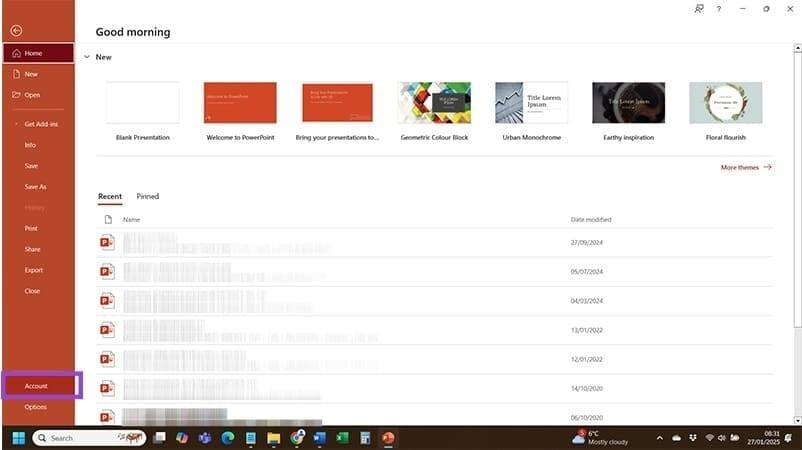Viewport: 802px width, 450px height.
Task: Click the OneDrive cloud tray icon
Action: tap(676, 438)
